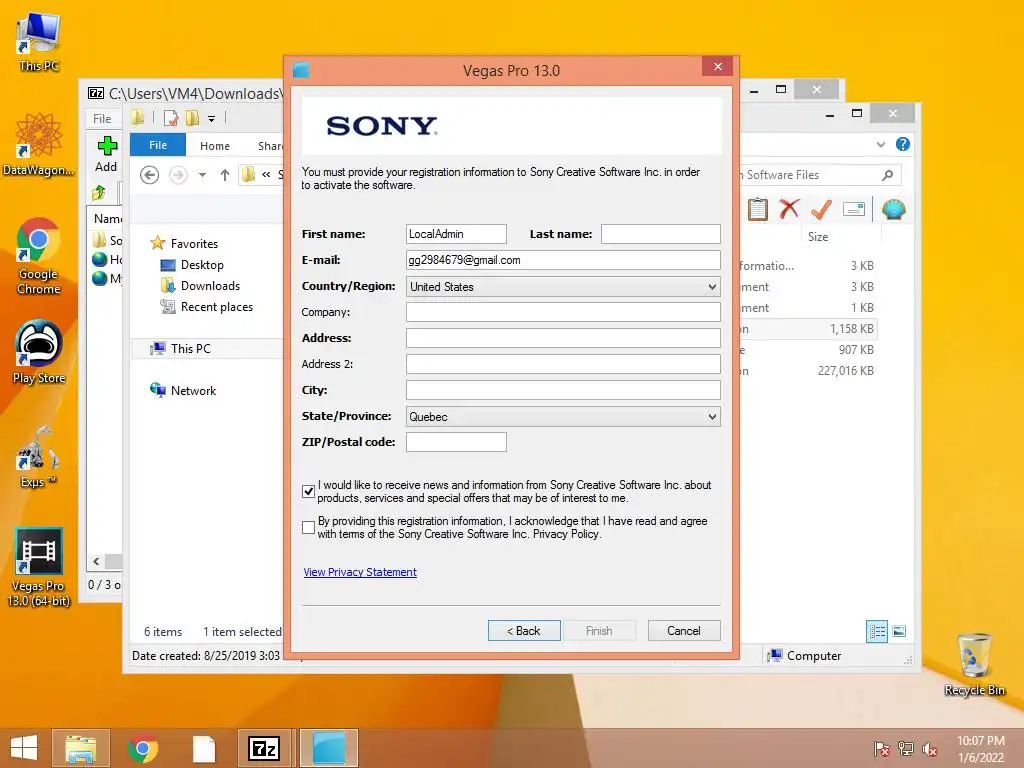Open the Exps desktop shortcut

tap(39, 456)
